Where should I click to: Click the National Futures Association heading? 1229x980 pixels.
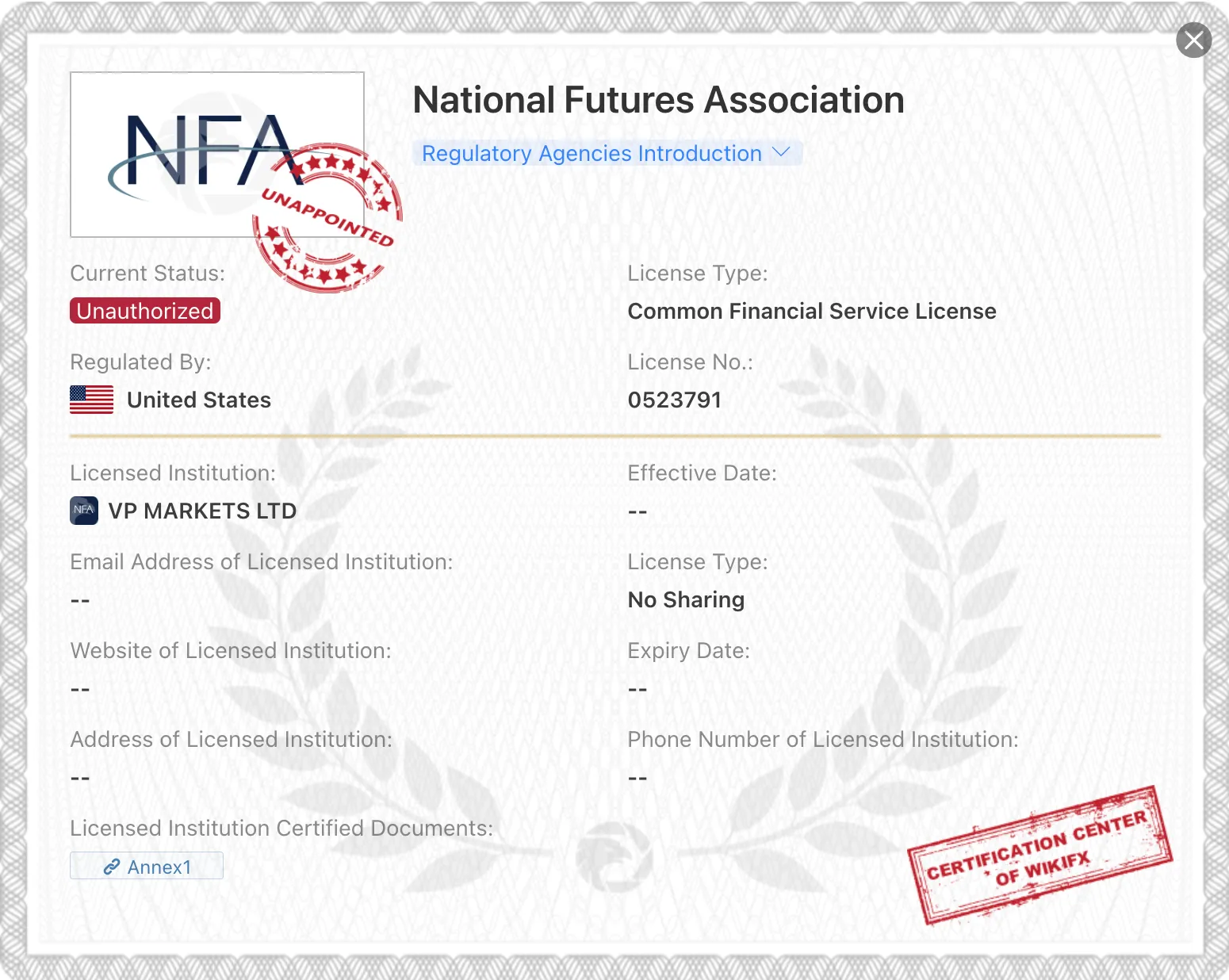(659, 101)
